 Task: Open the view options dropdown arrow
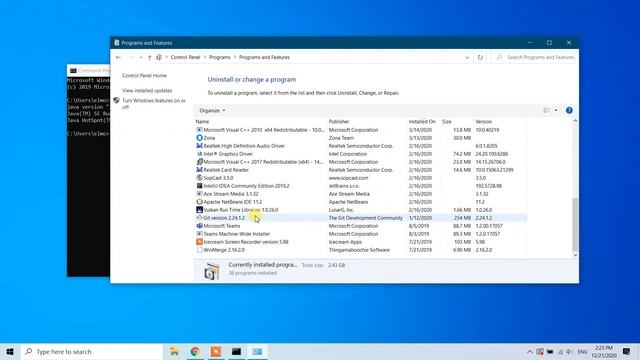556,110
